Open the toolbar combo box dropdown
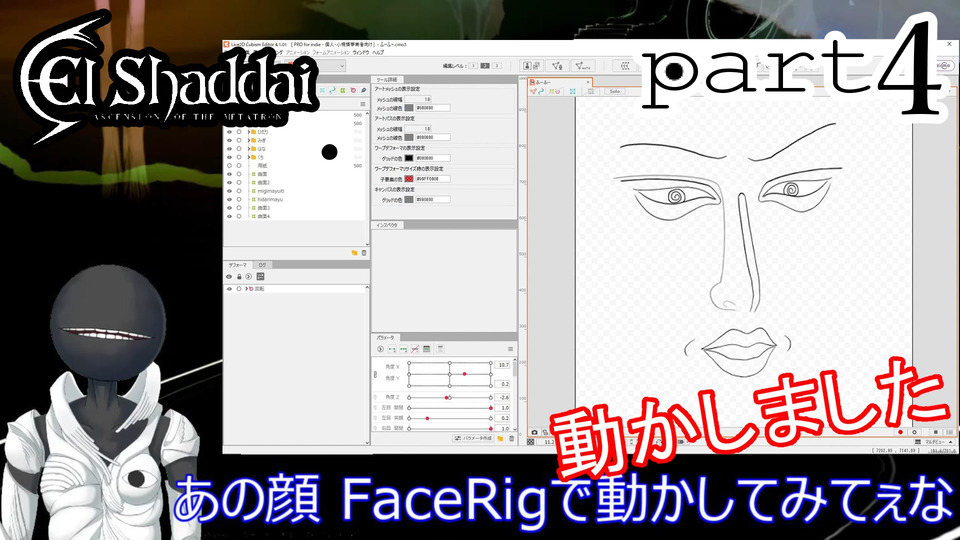Viewport: 960px width, 540px height. tap(342, 66)
